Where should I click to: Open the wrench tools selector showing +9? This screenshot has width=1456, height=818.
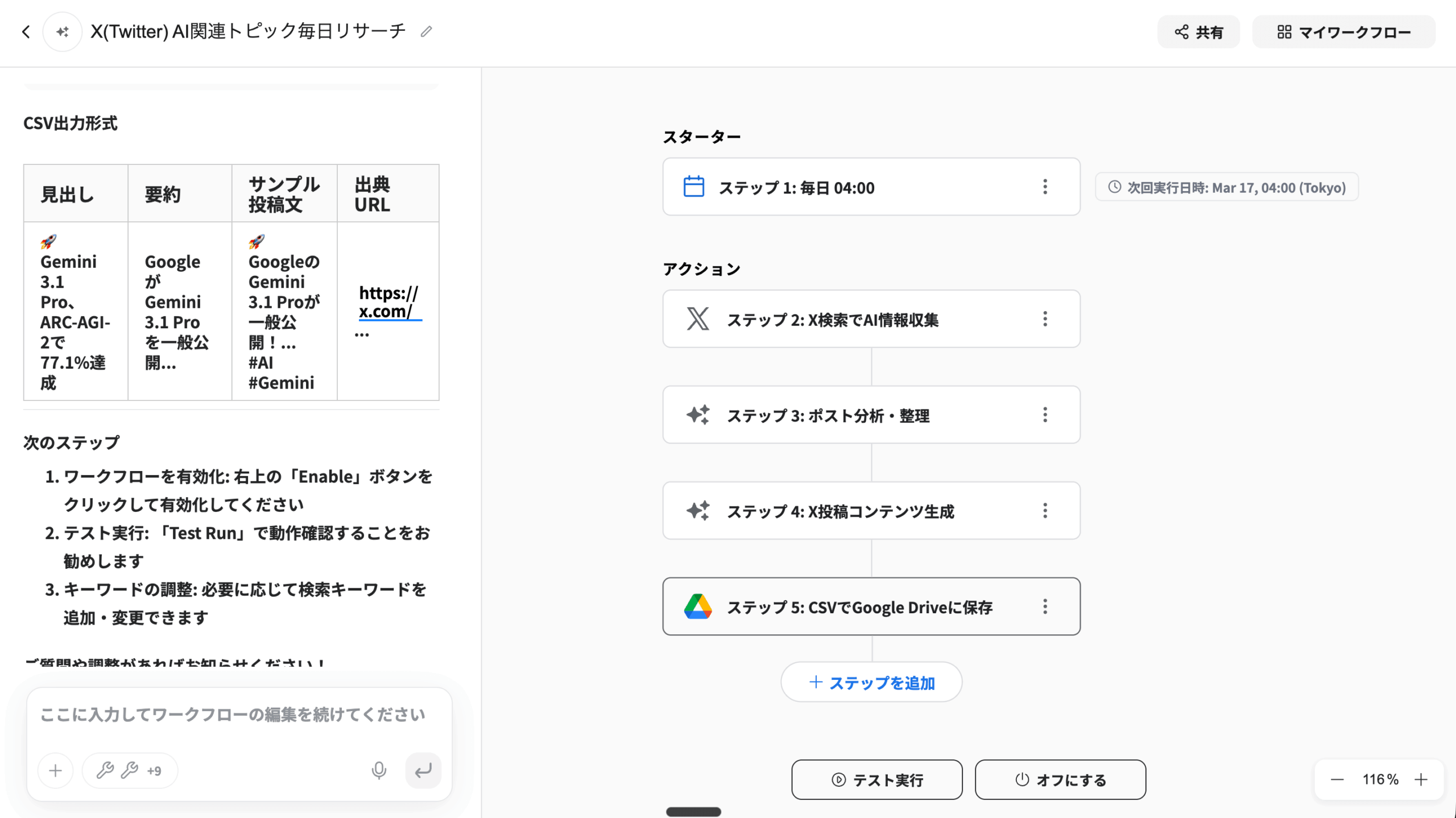click(x=130, y=771)
